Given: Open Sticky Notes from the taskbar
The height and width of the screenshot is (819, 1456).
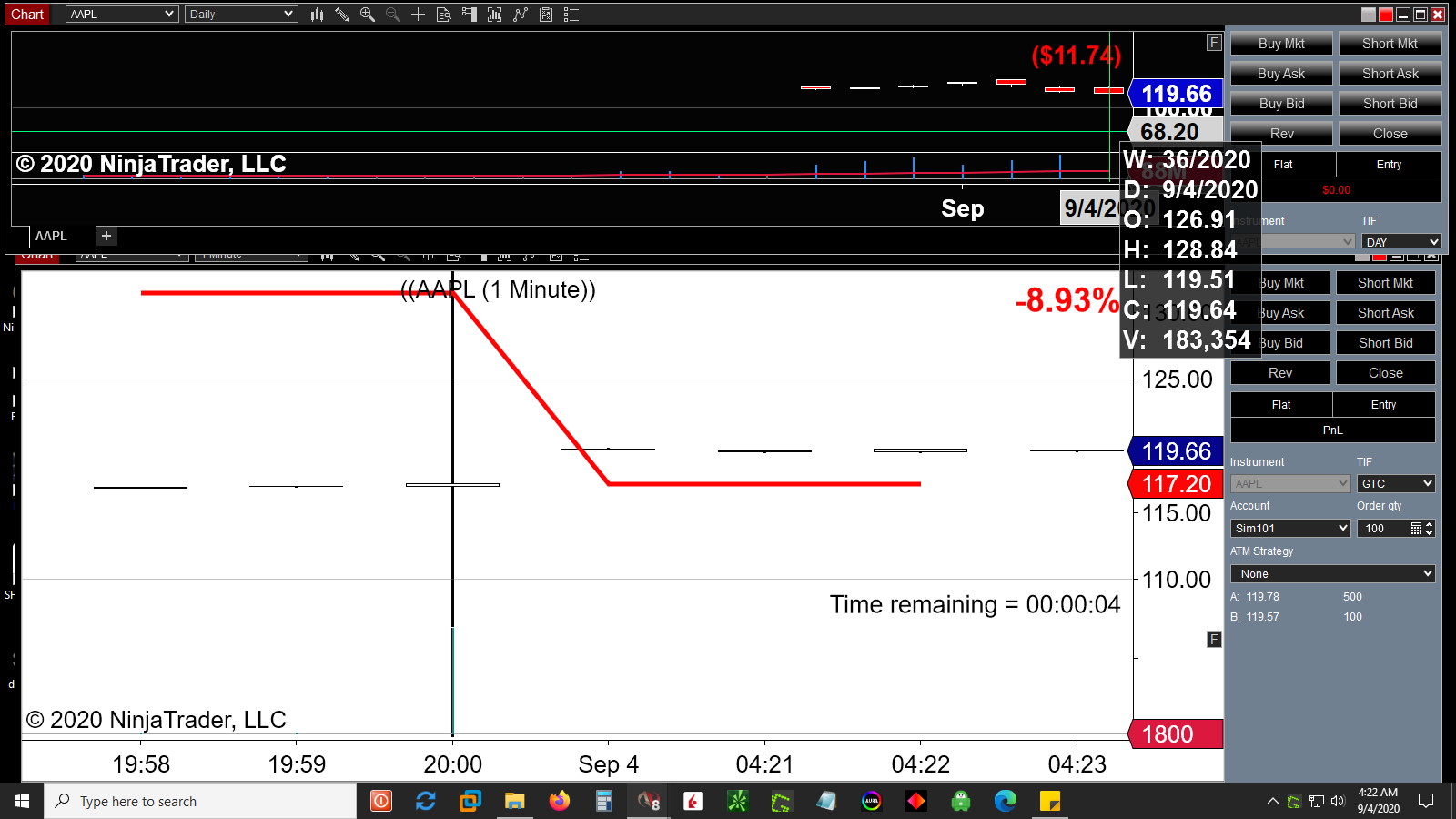Looking at the screenshot, I should point(1050,801).
